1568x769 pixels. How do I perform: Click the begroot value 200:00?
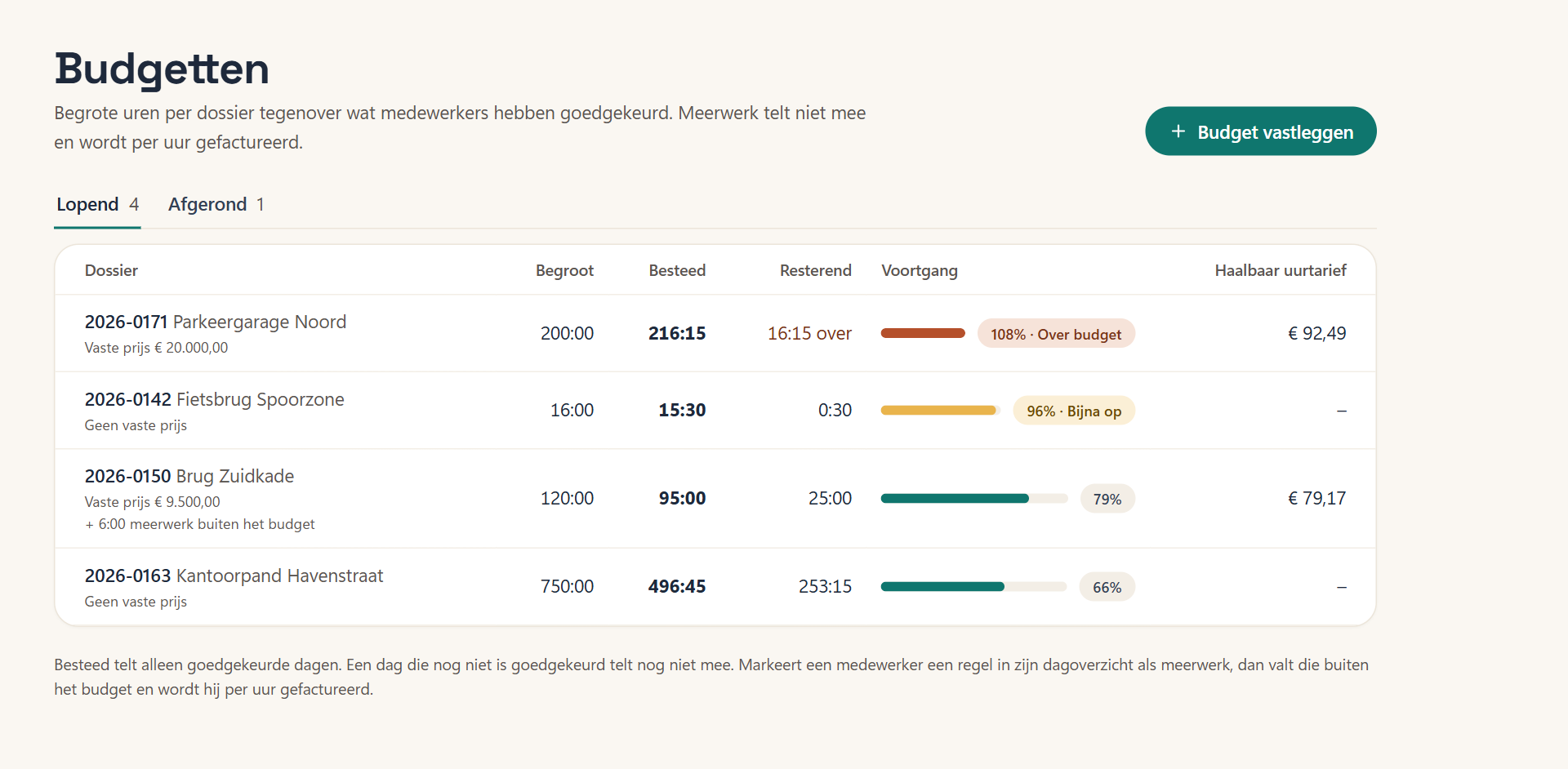tap(567, 333)
